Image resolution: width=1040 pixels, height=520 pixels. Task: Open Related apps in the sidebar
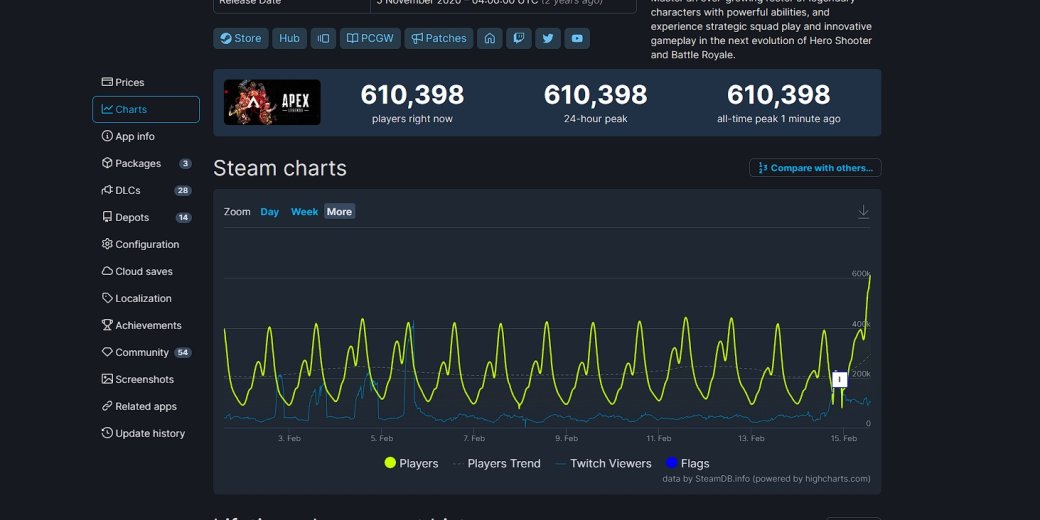[x=146, y=407]
